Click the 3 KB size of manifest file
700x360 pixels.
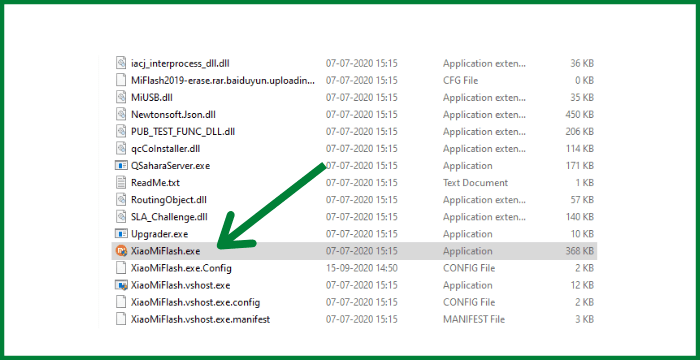(584, 319)
